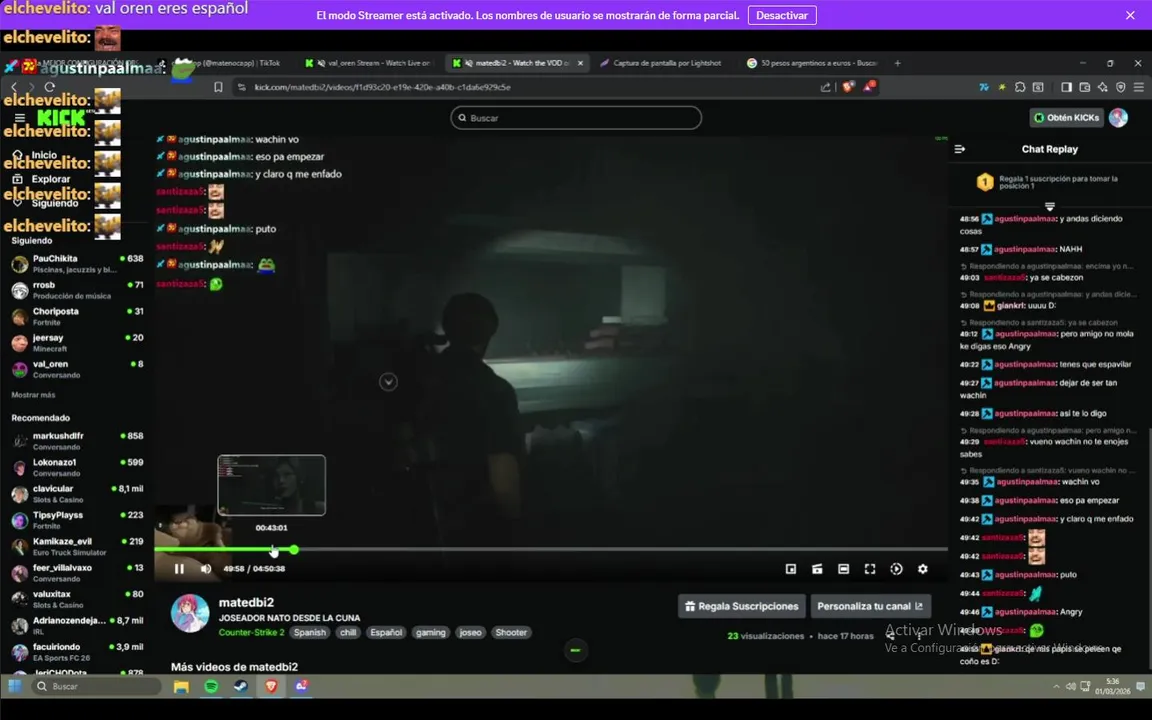This screenshot has height=720, width=1152.
Task: Click the Kick Buscar search field
Action: click(576, 118)
